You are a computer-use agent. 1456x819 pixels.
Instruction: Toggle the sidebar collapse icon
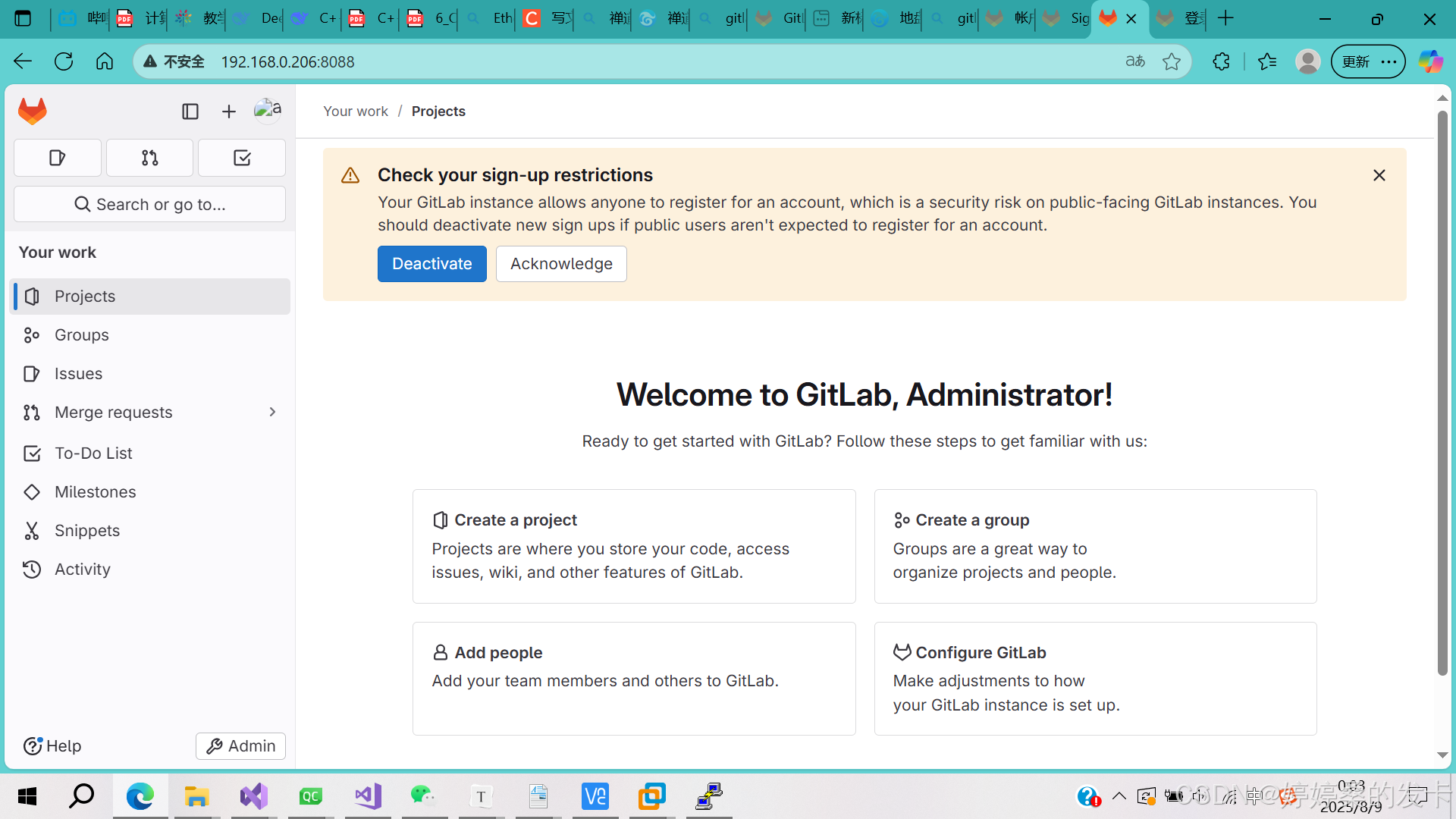click(x=190, y=111)
